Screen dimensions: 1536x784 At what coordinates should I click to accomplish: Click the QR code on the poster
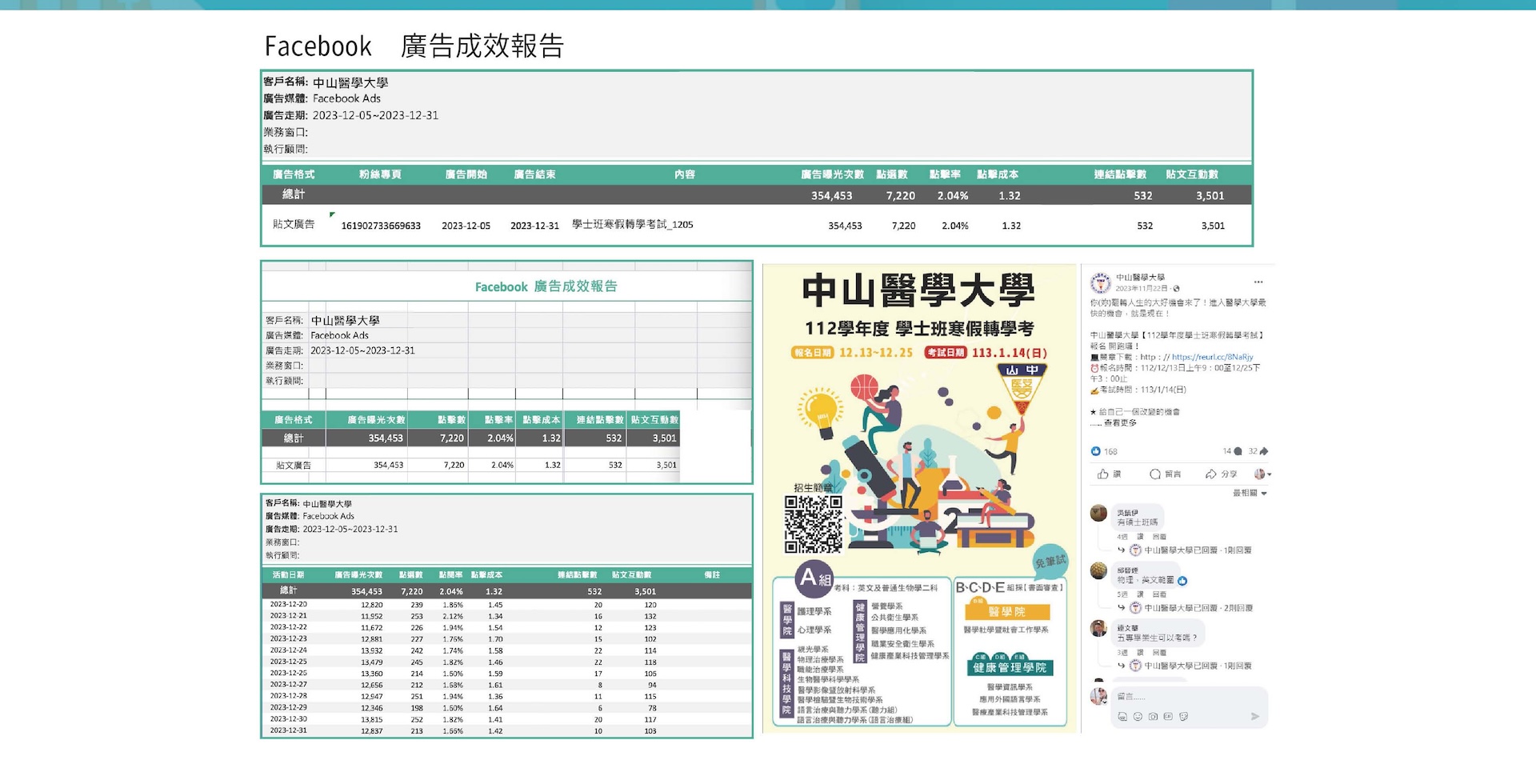tap(813, 524)
